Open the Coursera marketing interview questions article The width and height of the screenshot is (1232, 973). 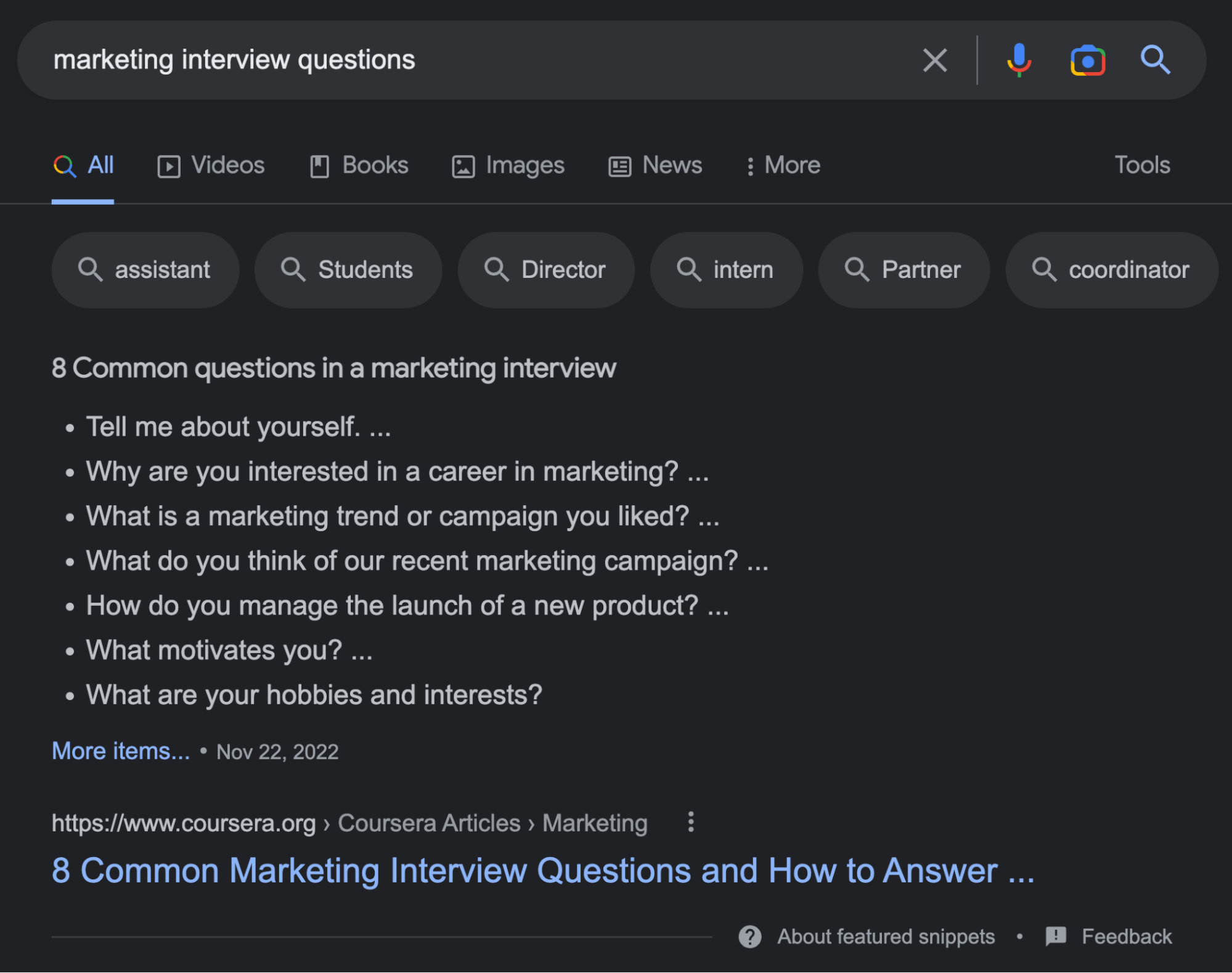(542, 871)
